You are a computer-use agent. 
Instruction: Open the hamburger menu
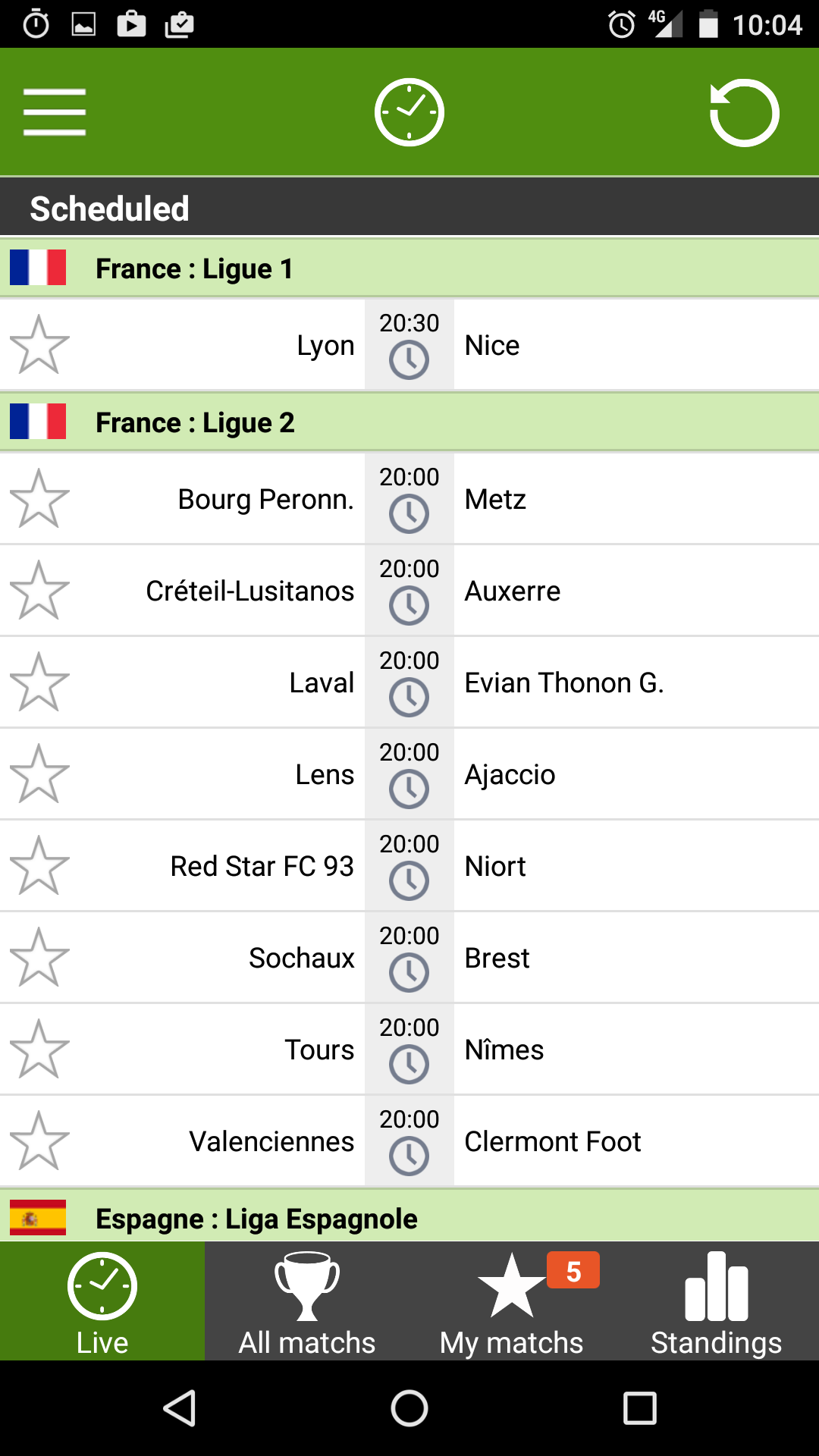[54, 112]
